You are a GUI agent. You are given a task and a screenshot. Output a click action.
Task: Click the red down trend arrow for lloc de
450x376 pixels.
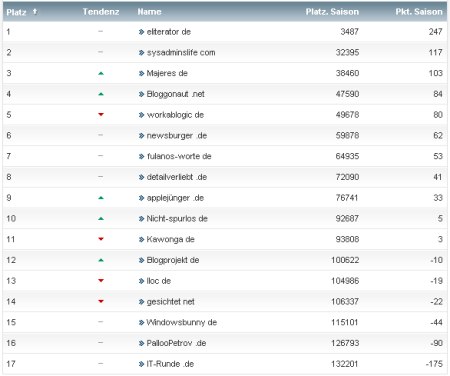(101, 280)
